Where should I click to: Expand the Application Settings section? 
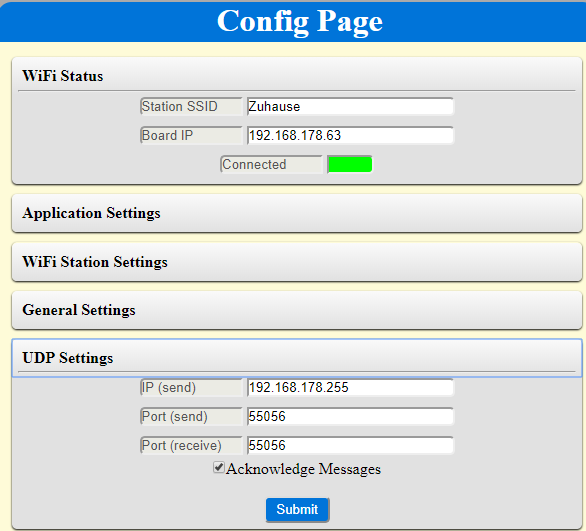tap(297, 213)
